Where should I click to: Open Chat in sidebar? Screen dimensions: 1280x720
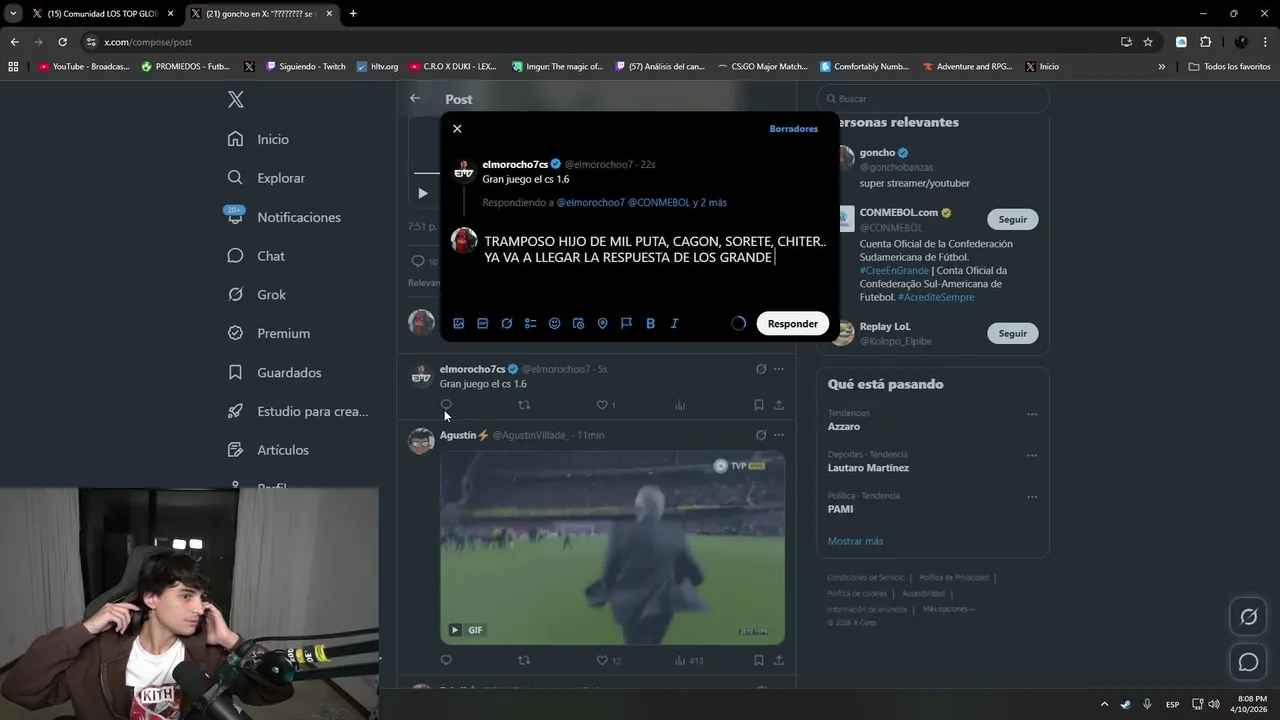click(257, 256)
